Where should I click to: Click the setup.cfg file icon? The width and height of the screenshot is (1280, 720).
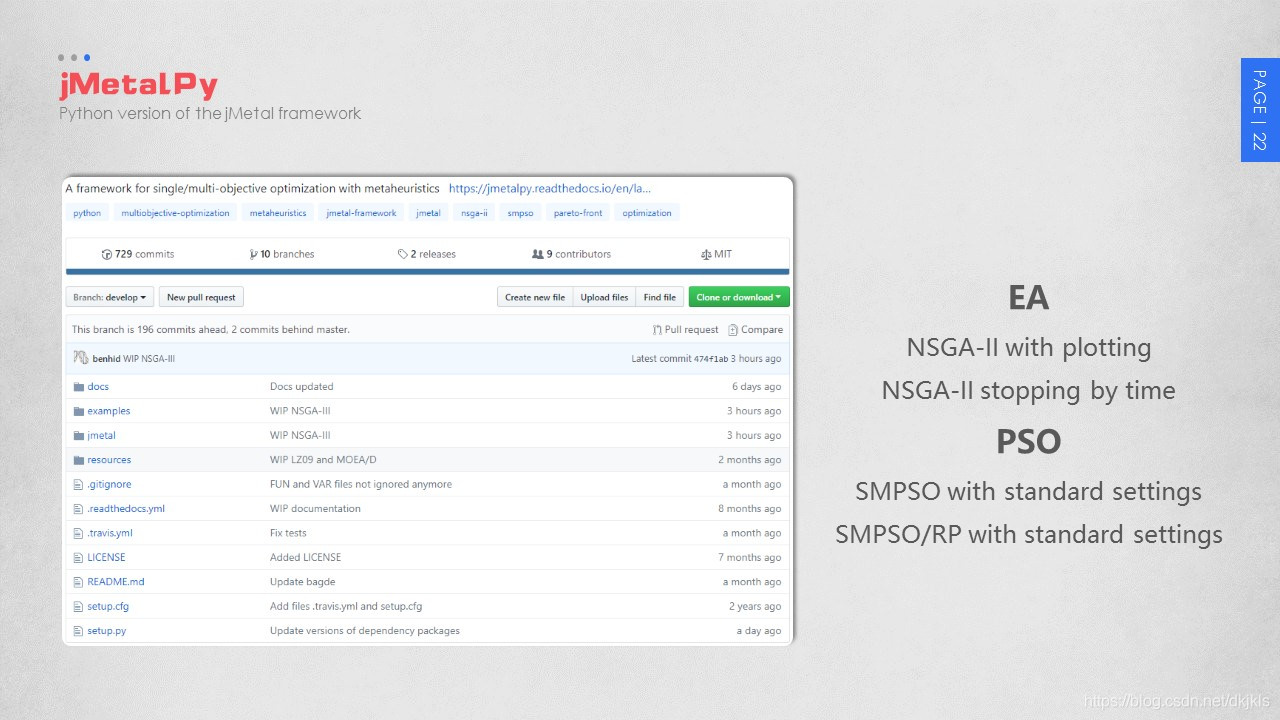pos(78,606)
